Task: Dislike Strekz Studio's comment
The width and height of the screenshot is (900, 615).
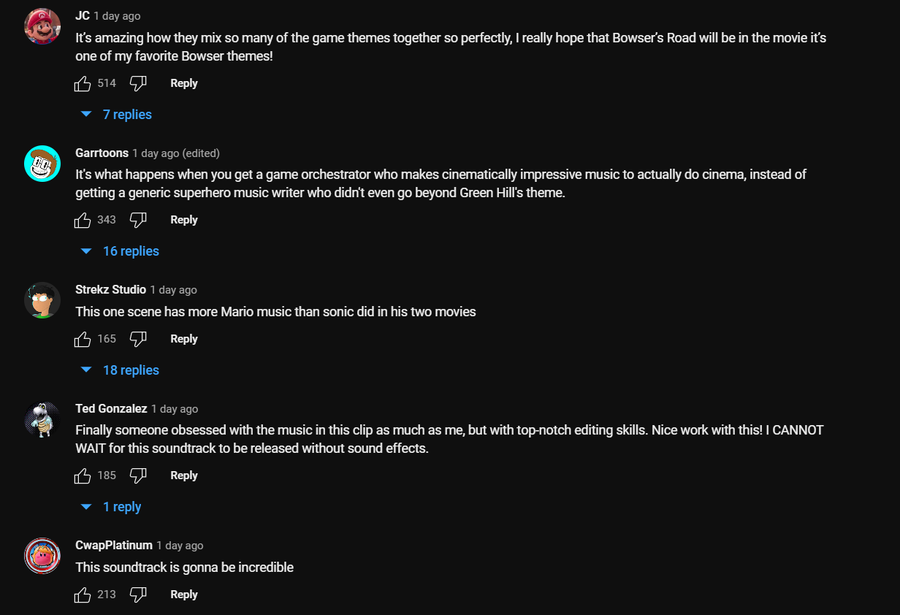Action: pyautogui.click(x=139, y=339)
